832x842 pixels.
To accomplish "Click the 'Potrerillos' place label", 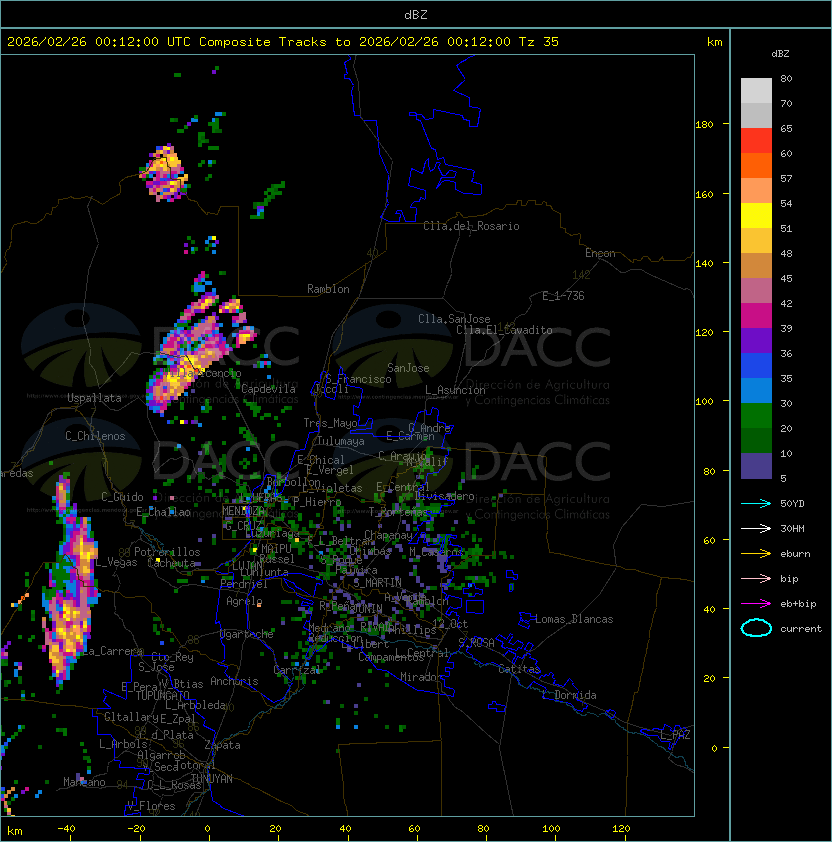I will click(x=167, y=552).
